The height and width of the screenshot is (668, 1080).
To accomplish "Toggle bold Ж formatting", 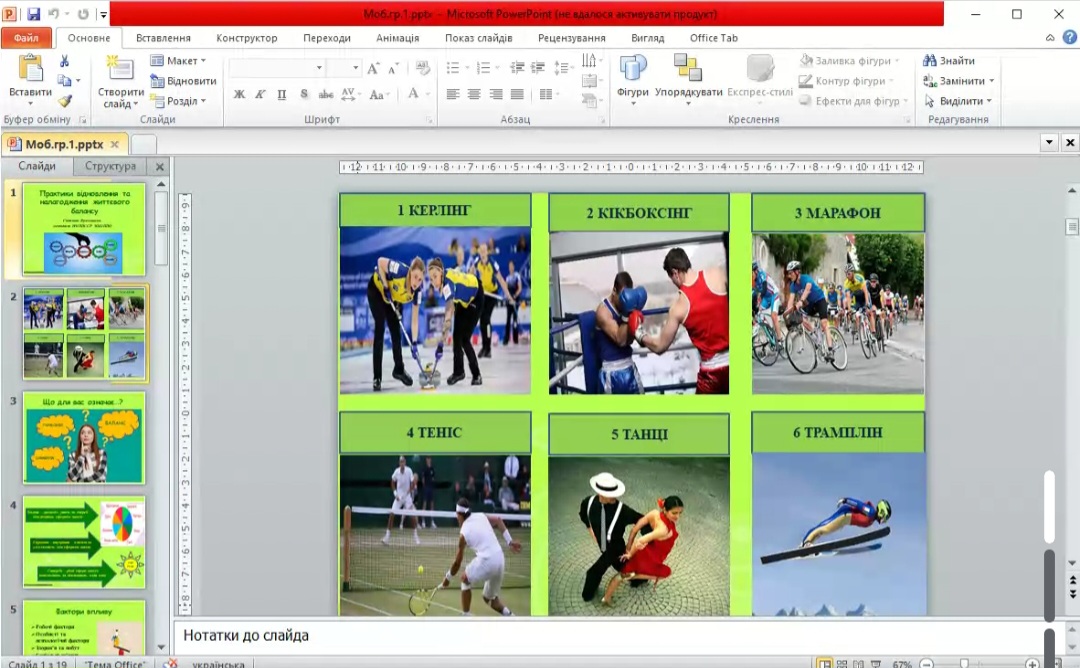I will click(239, 95).
